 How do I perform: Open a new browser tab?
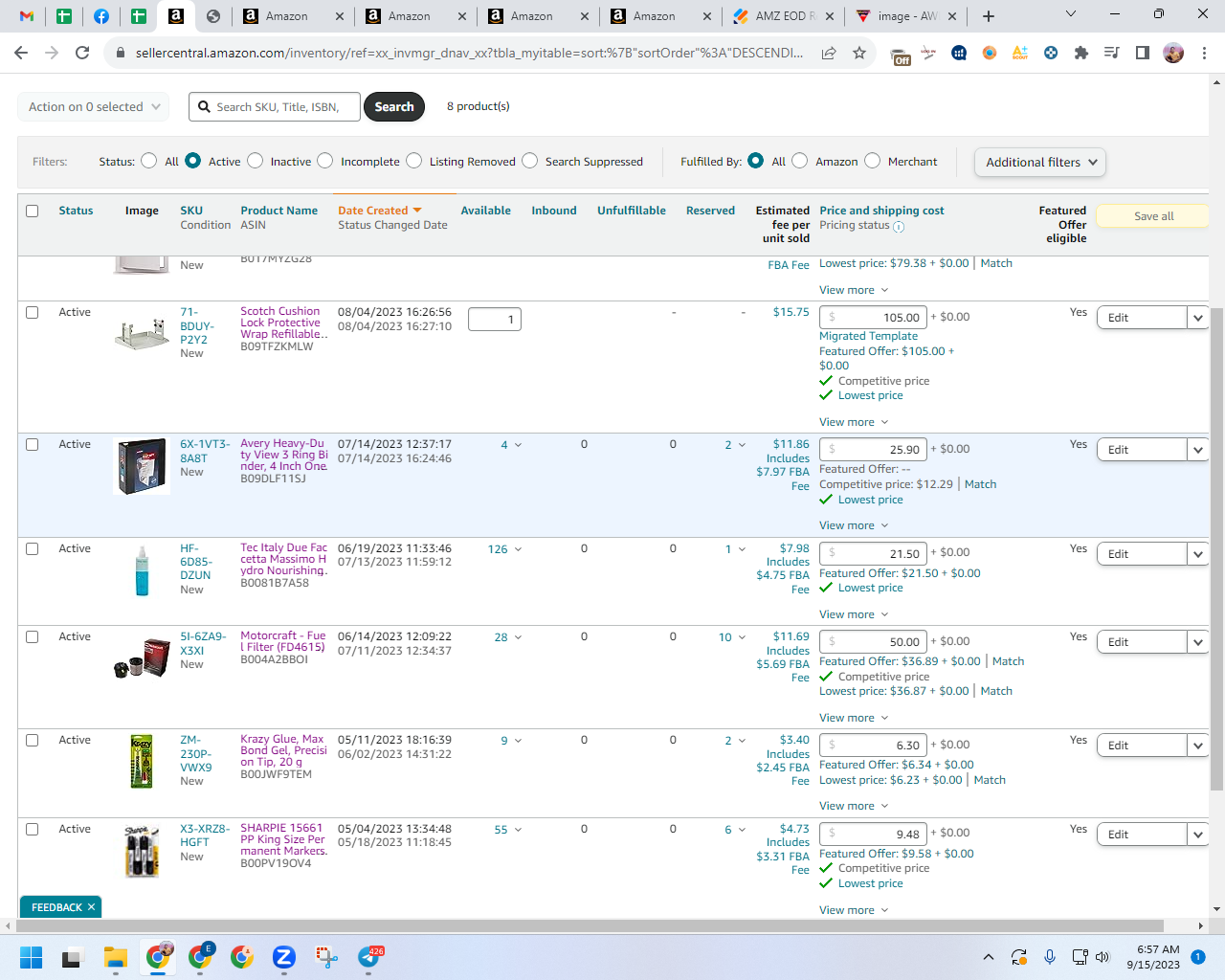[989, 16]
